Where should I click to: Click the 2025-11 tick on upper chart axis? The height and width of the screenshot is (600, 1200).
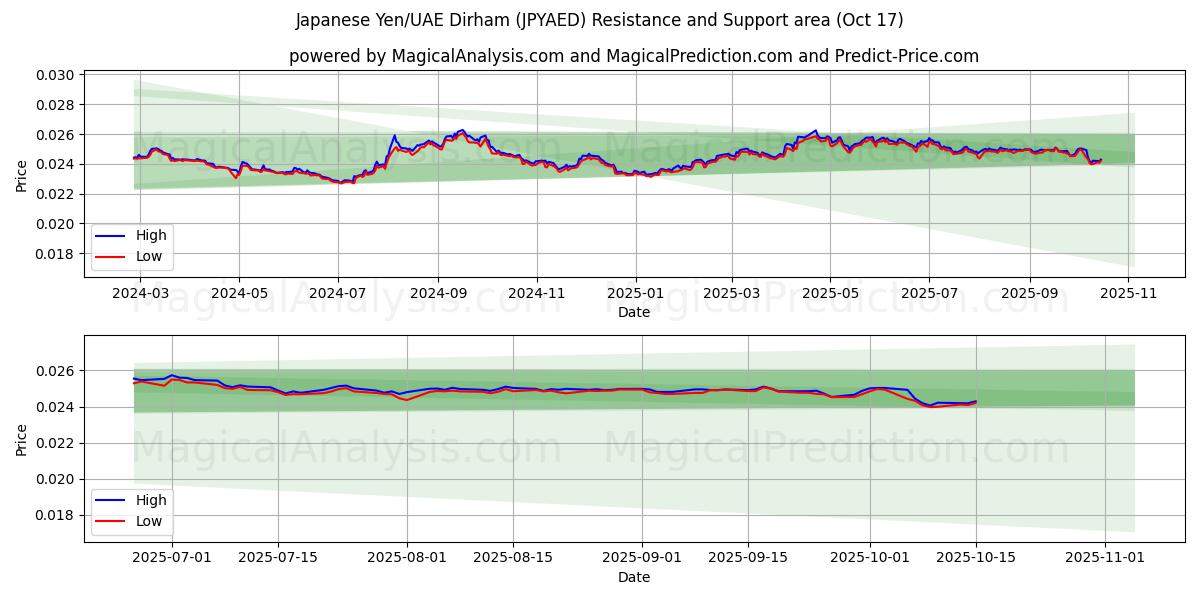click(1129, 294)
